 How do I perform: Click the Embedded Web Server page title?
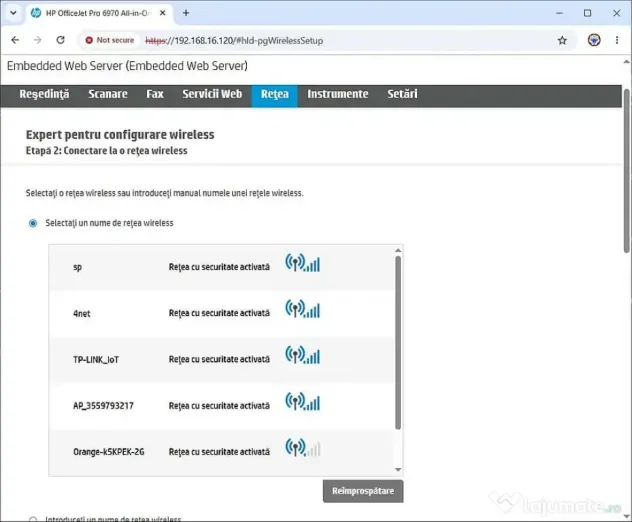(127, 66)
